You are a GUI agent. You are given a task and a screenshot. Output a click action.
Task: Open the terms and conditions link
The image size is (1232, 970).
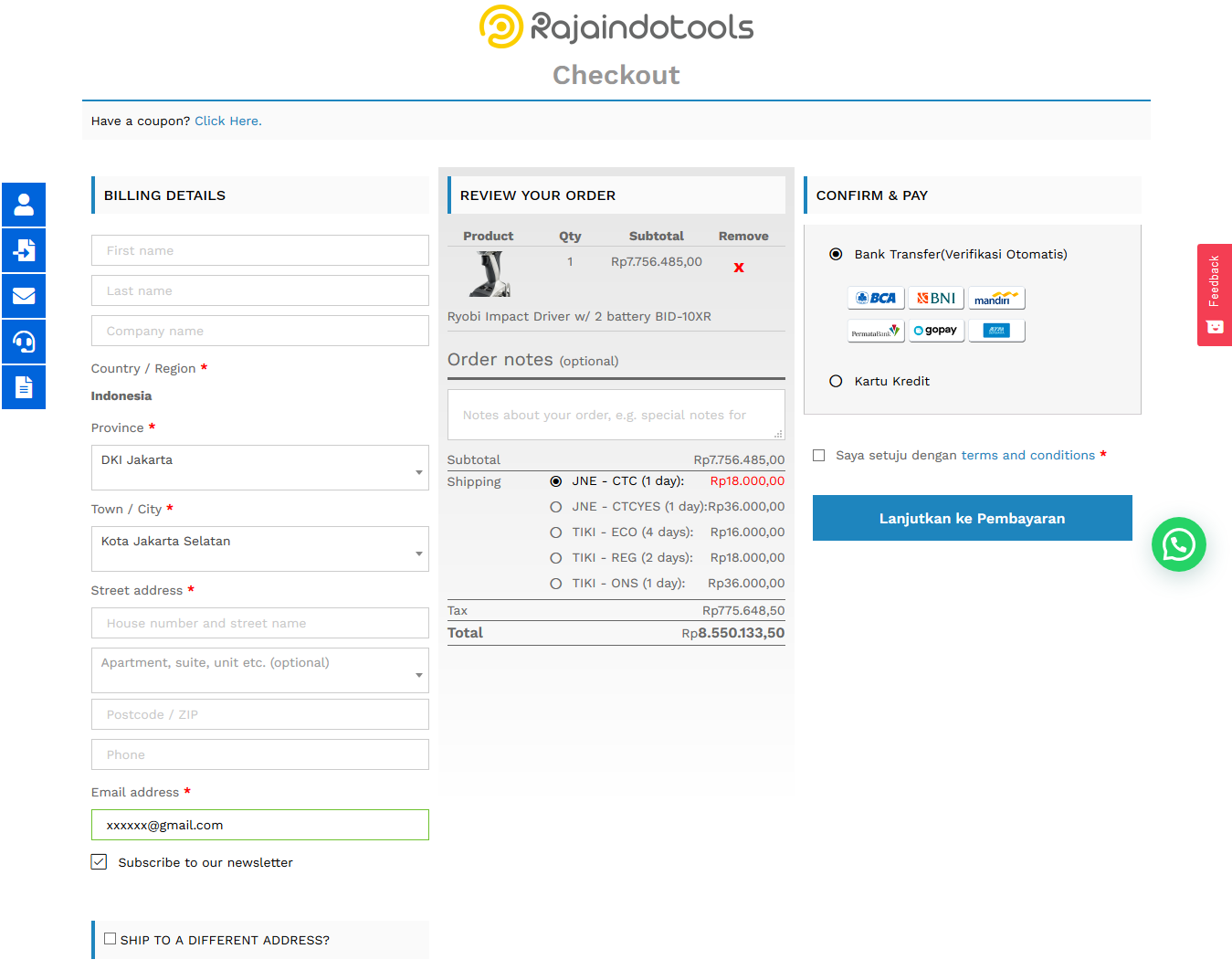pyautogui.click(x=1028, y=455)
